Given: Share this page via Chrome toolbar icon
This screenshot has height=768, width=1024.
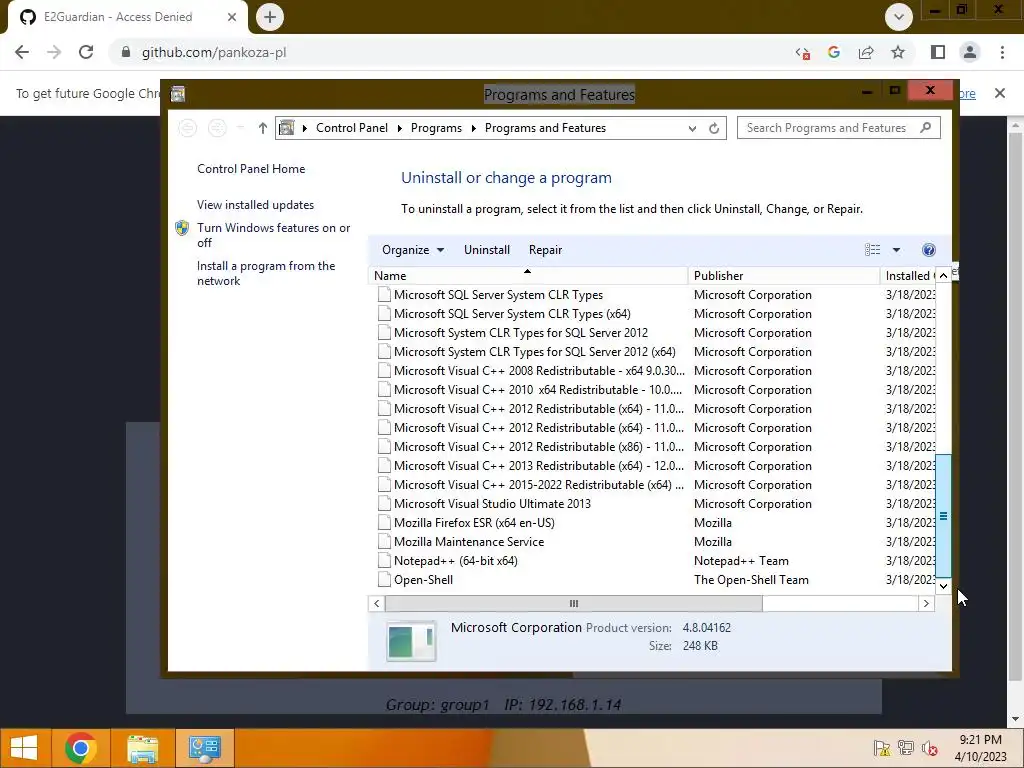Looking at the screenshot, I should tap(866, 52).
